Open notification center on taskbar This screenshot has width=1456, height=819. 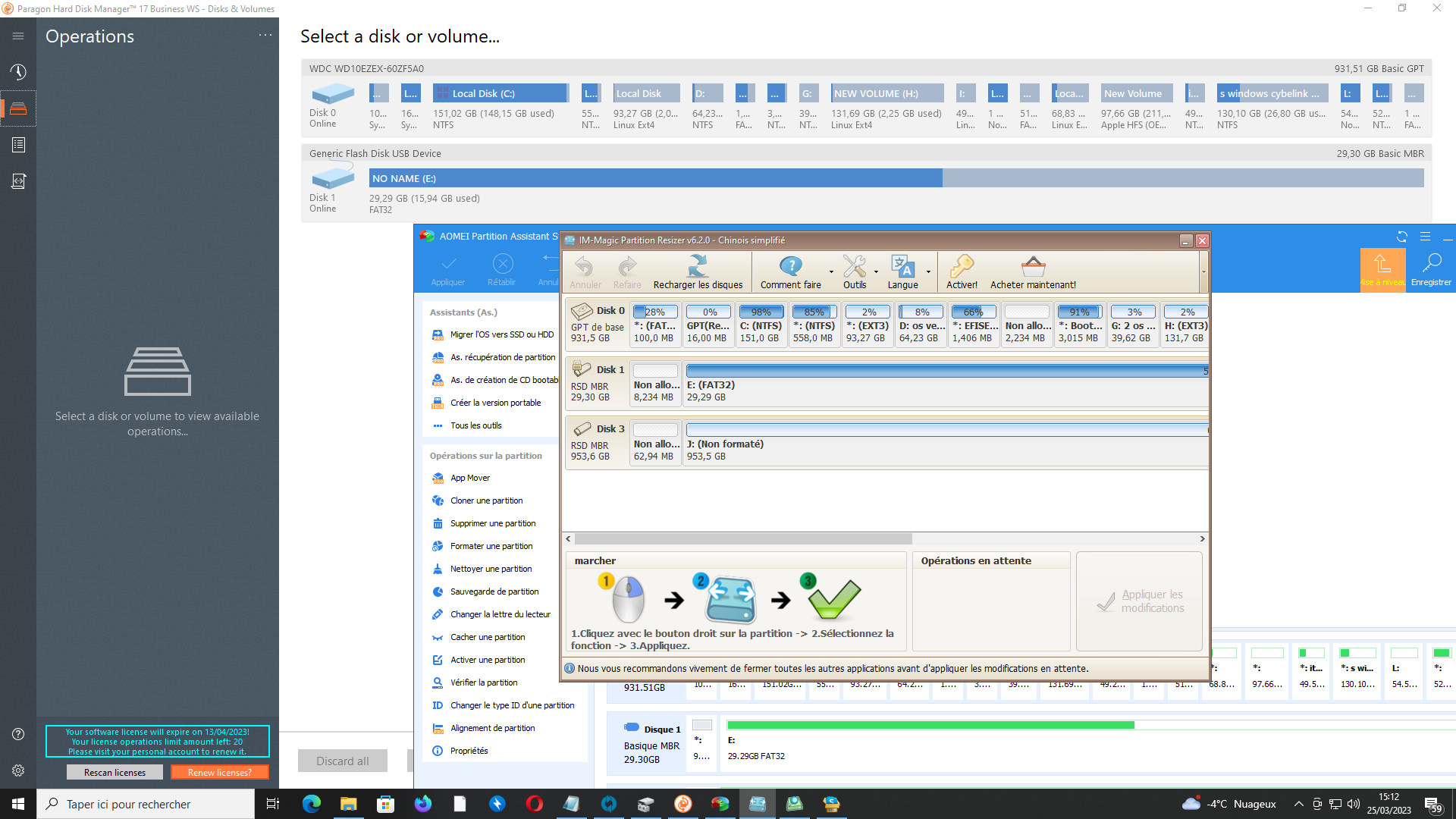pyautogui.click(x=1432, y=804)
